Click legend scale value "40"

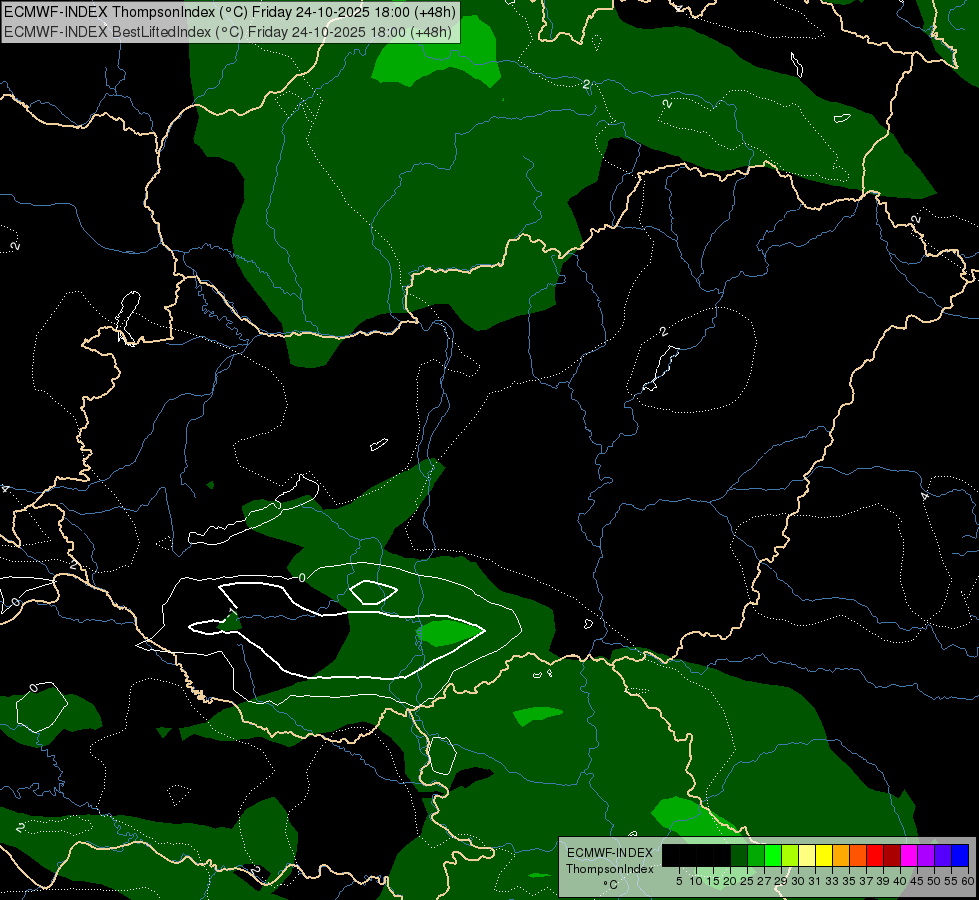pyautogui.click(x=900, y=881)
